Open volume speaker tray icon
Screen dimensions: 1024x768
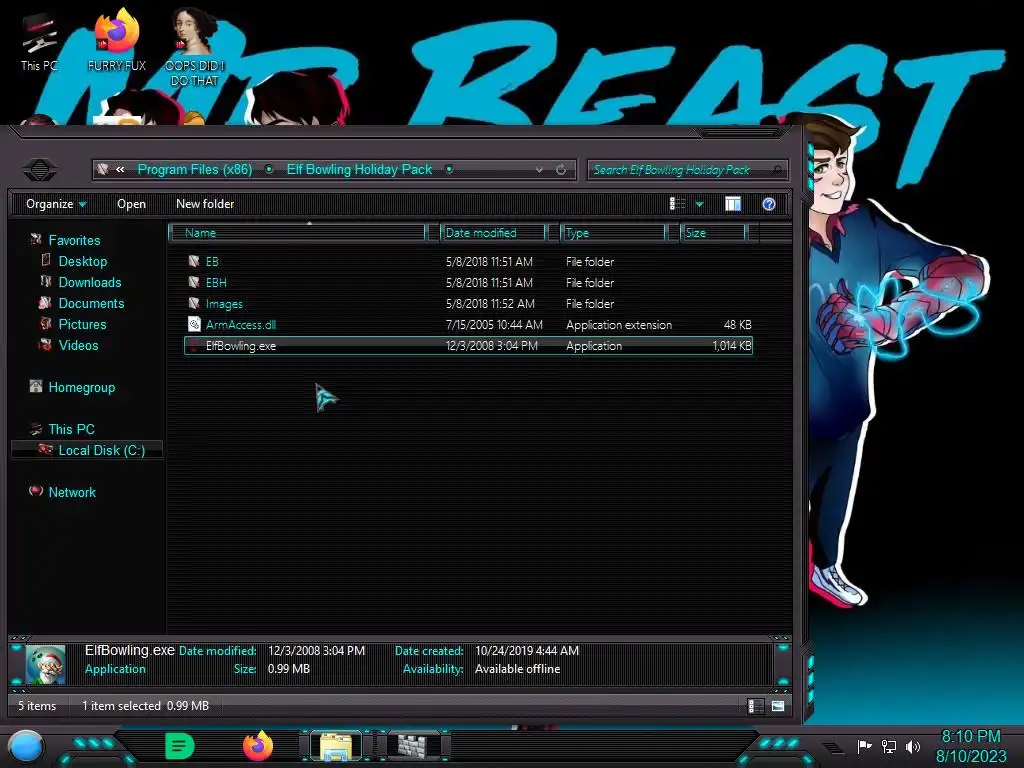click(x=912, y=746)
